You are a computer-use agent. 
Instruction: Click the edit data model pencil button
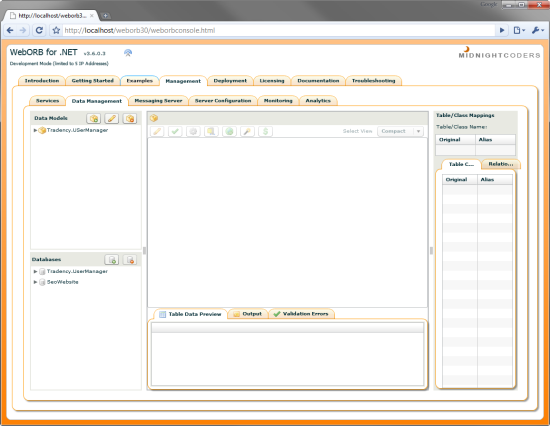[112, 119]
